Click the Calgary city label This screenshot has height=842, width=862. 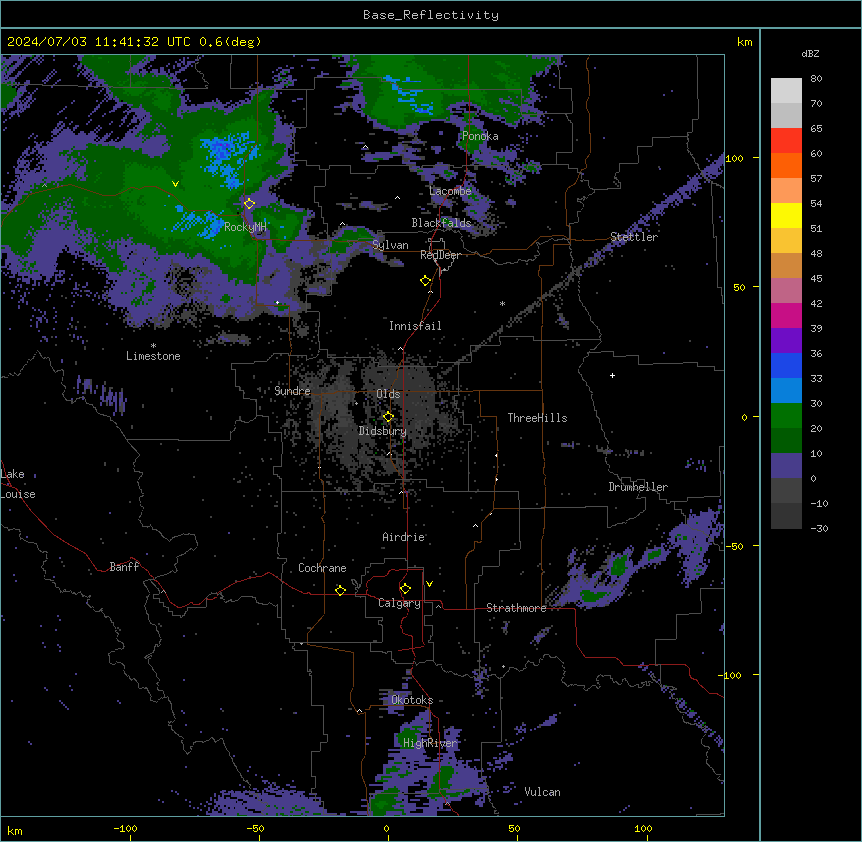[399, 603]
